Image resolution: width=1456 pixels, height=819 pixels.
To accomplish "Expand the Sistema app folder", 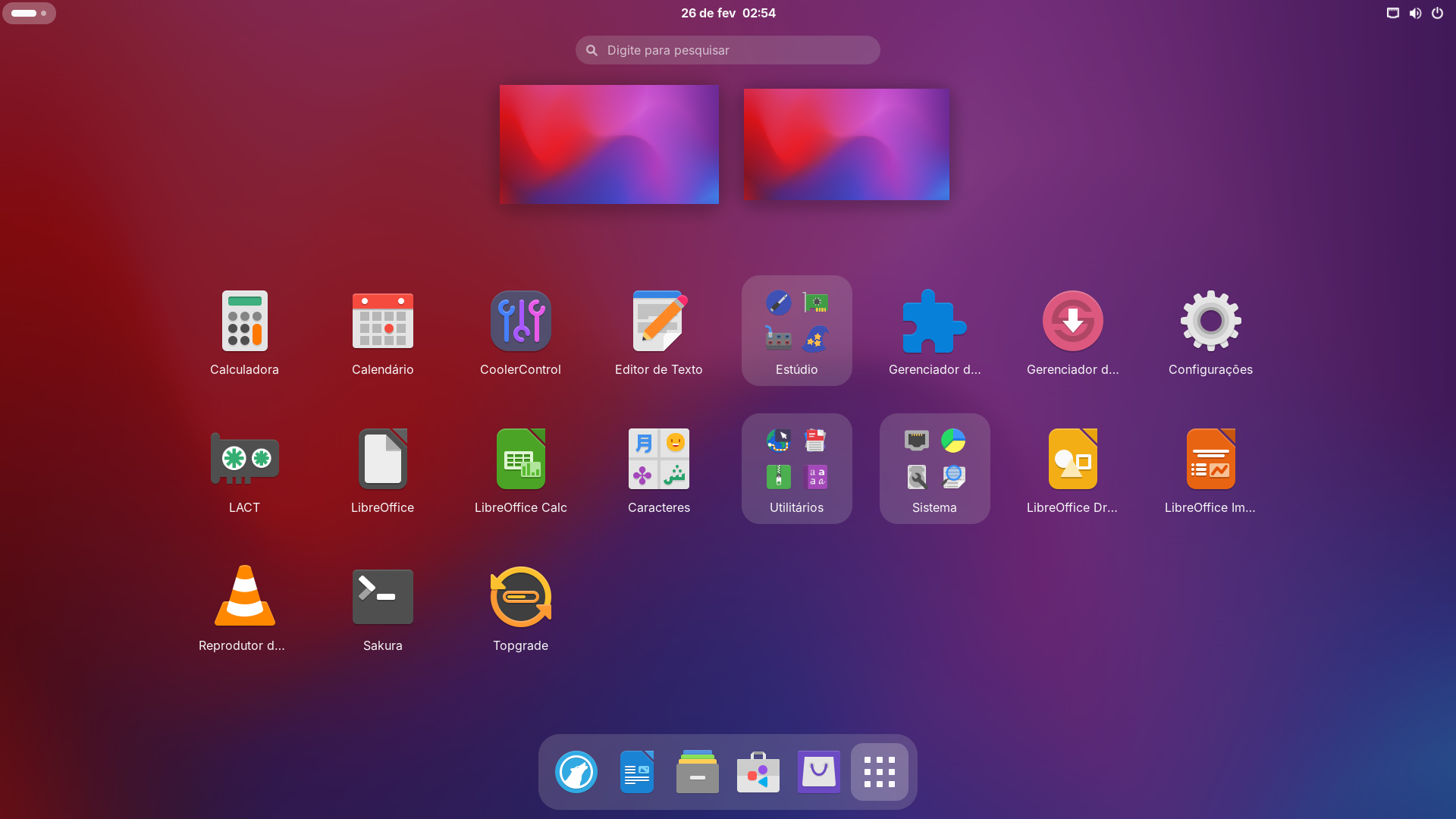I will [934, 469].
